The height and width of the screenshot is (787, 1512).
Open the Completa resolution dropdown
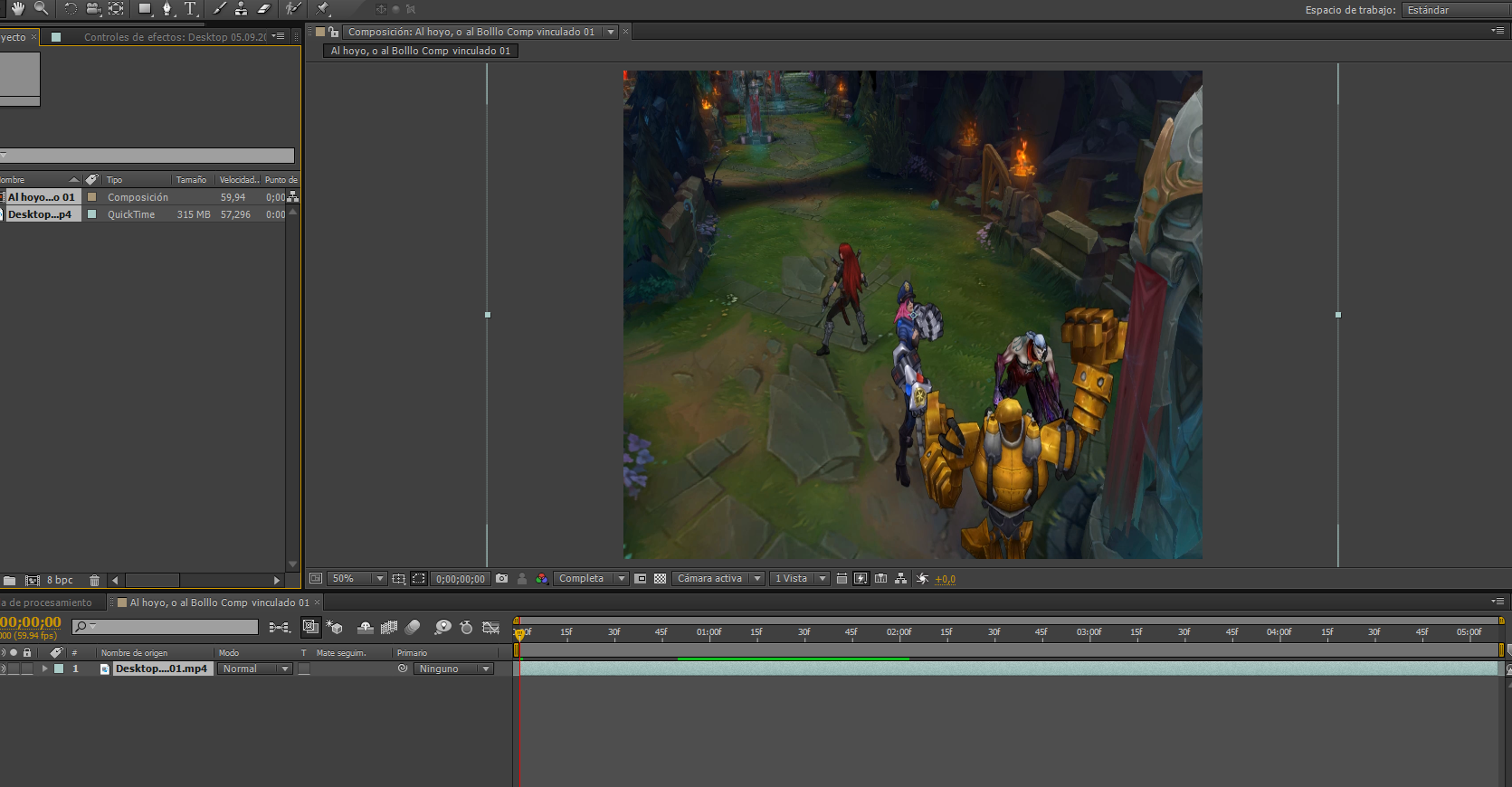click(591, 579)
